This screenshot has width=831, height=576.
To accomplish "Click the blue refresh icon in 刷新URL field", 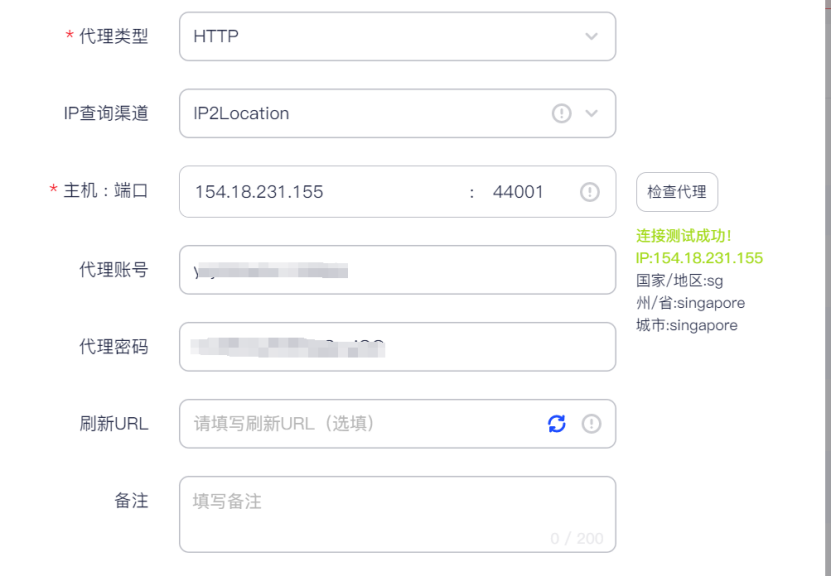I will 557,424.
